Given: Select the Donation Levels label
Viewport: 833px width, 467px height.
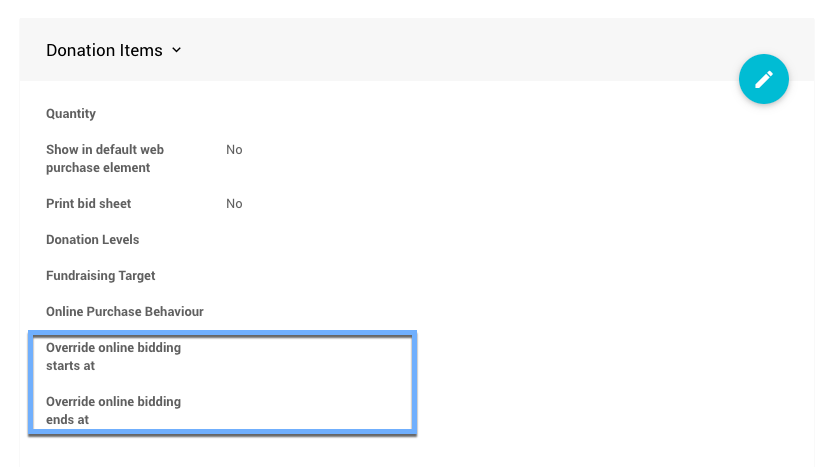Looking at the screenshot, I should tap(93, 240).
